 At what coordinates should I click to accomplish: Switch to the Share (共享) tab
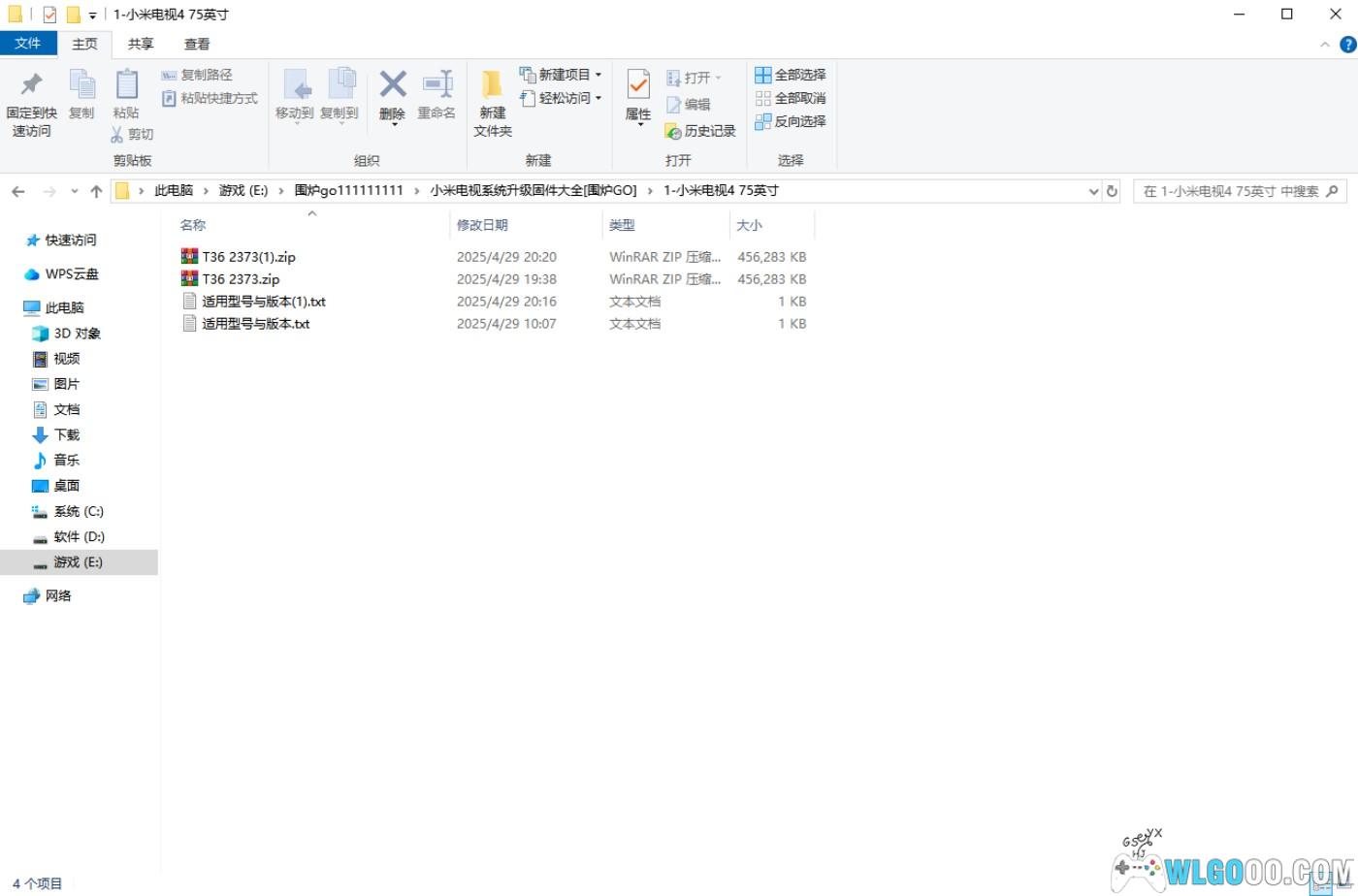click(141, 44)
